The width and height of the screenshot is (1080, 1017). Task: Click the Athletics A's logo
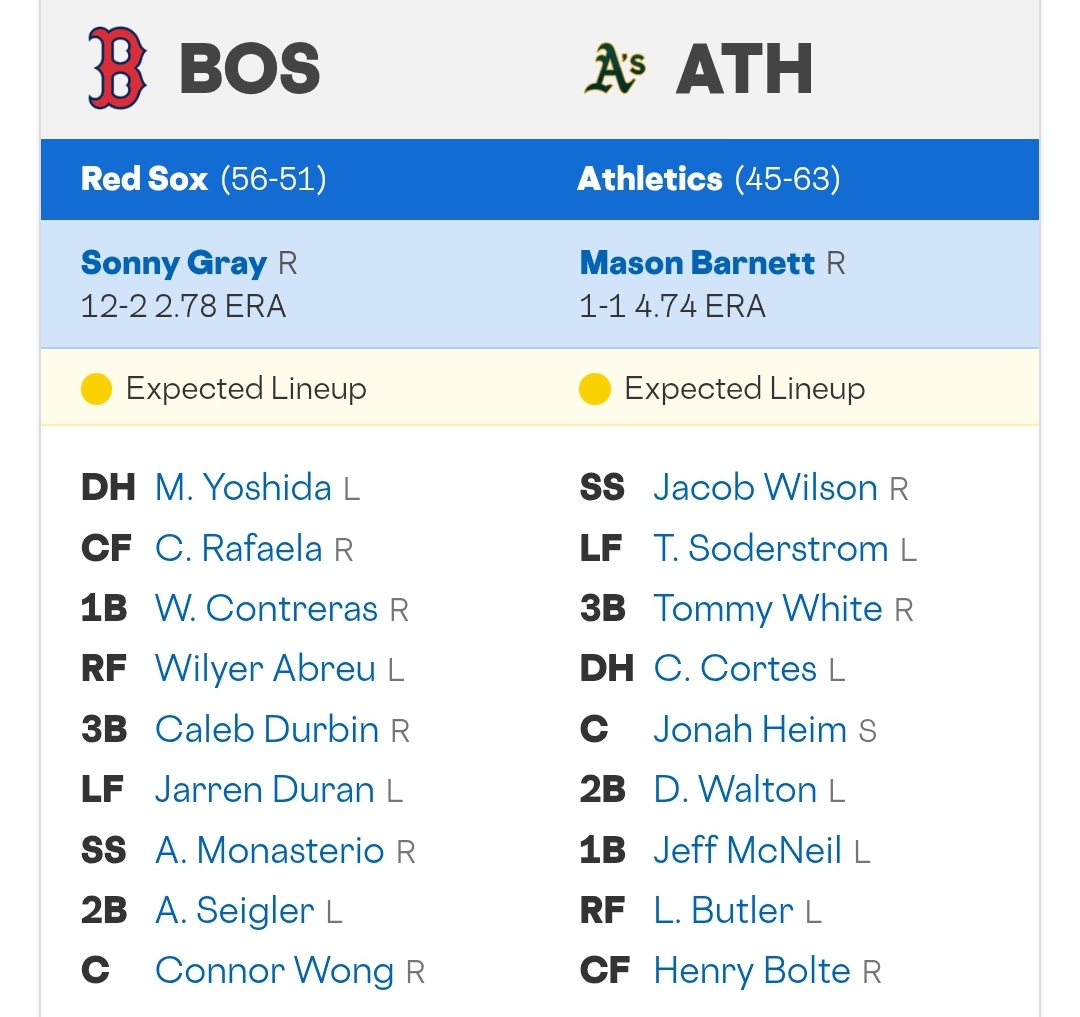[614, 68]
